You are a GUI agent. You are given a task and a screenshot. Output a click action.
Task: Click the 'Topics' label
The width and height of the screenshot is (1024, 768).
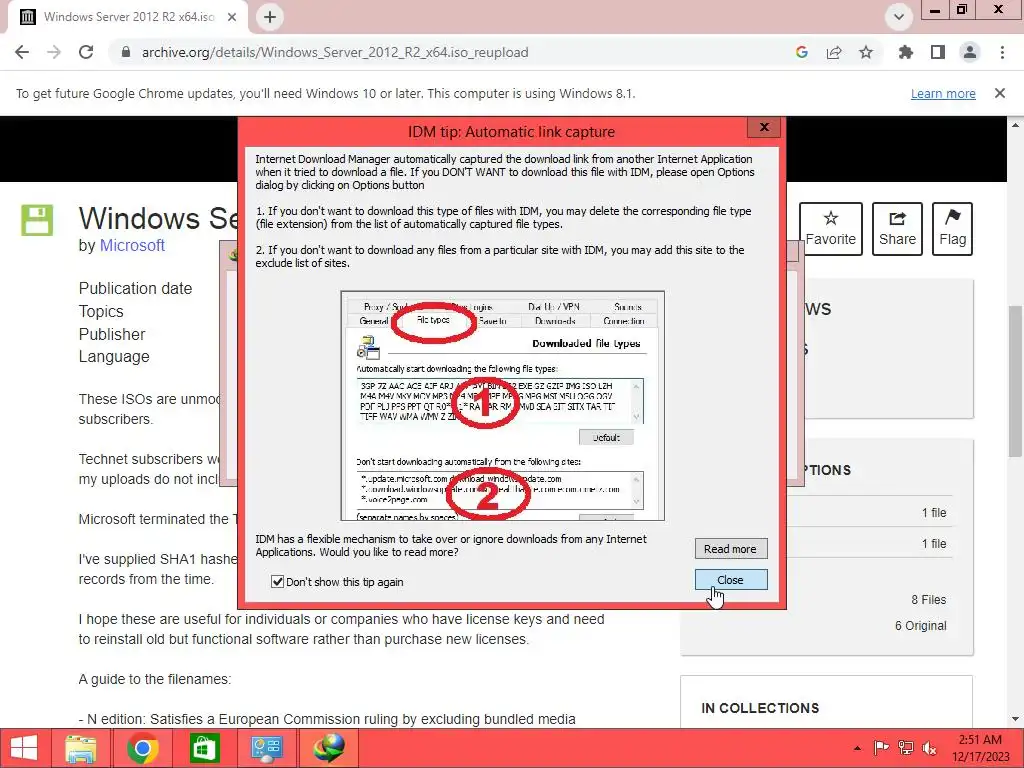[101, 312]
